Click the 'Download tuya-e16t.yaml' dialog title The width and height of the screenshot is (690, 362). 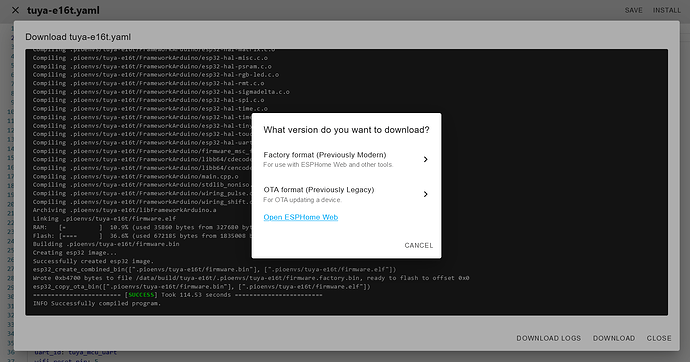coord(78,37)
